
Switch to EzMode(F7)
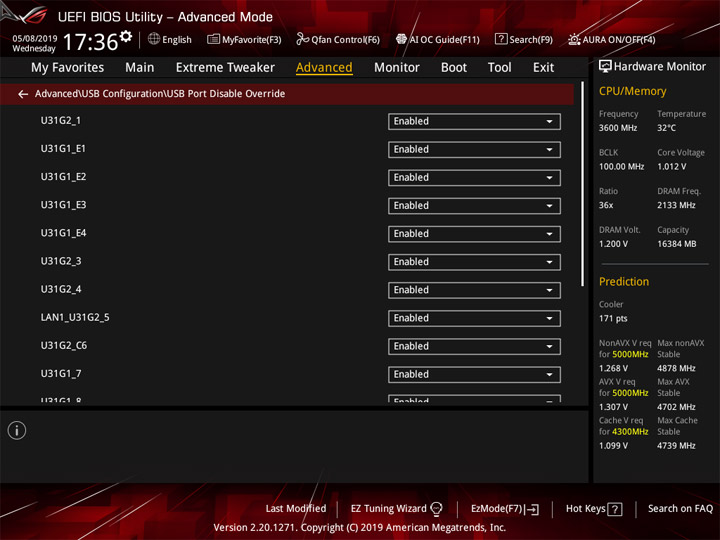click(x=505, y=509)
